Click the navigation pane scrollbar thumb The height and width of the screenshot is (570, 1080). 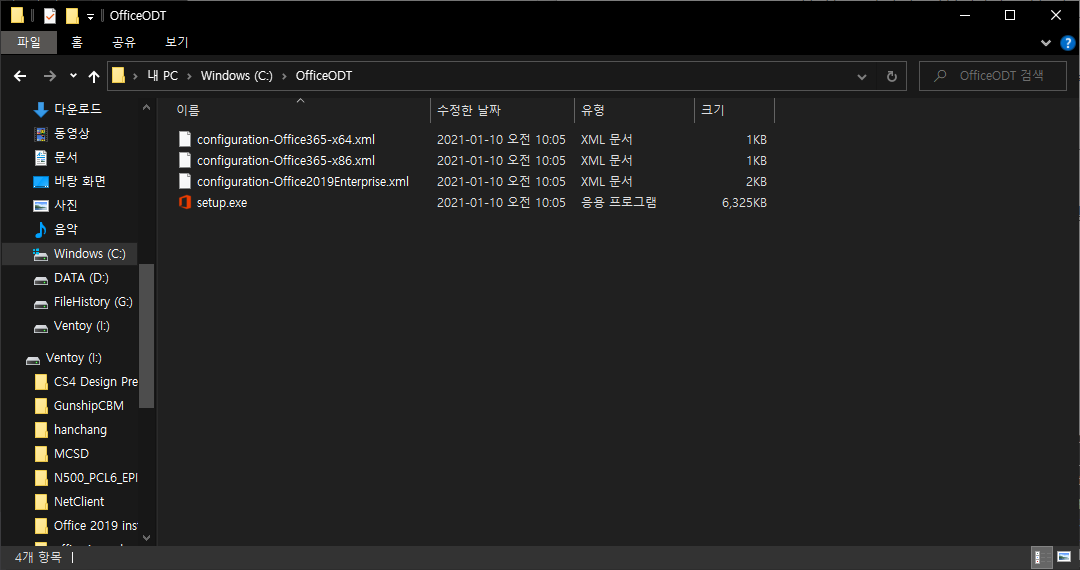pyautogui.click(x=146, y=335)
